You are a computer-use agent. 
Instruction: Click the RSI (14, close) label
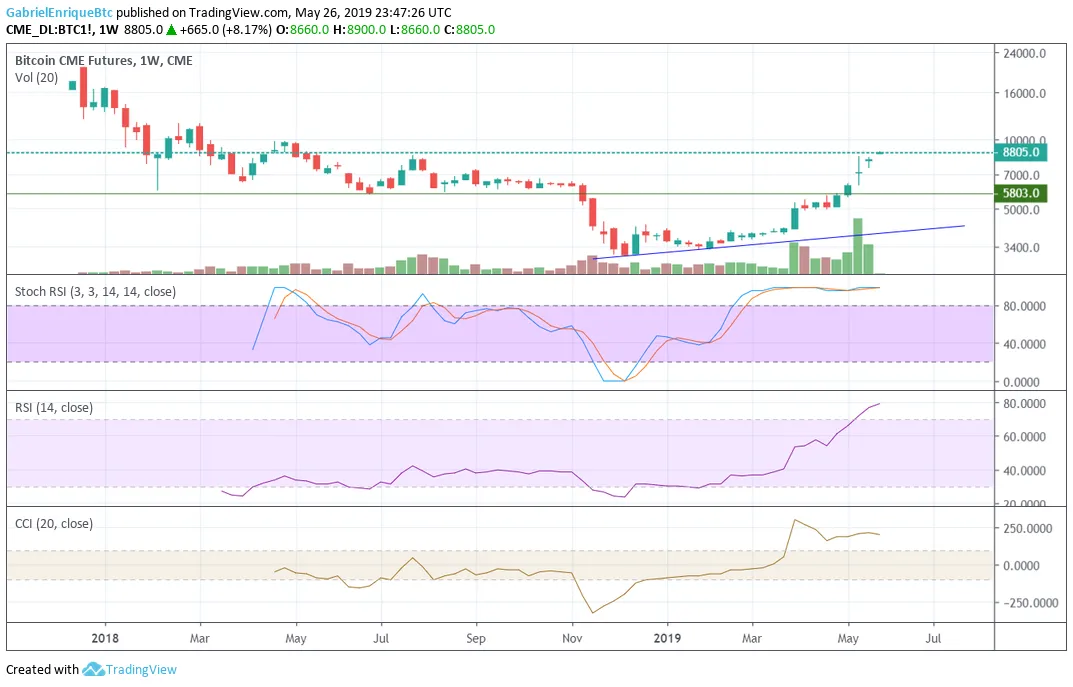click(53, 408)
